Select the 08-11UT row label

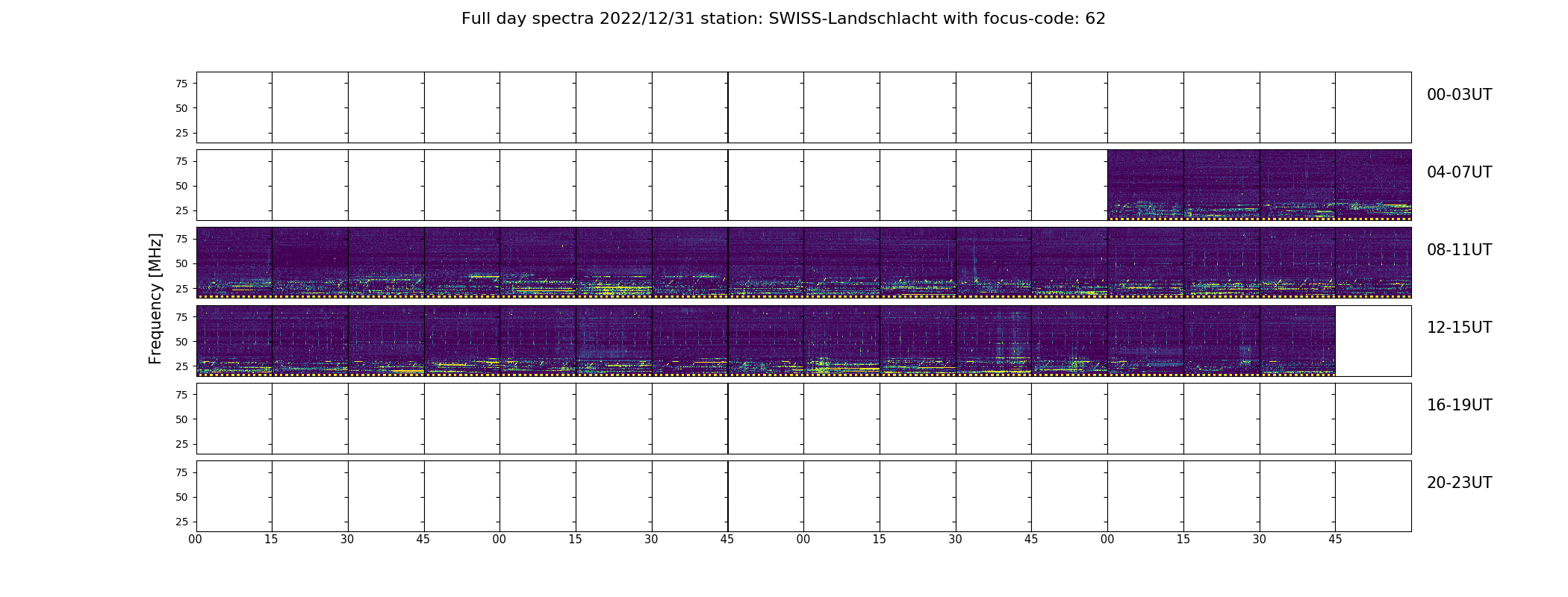1459,250
